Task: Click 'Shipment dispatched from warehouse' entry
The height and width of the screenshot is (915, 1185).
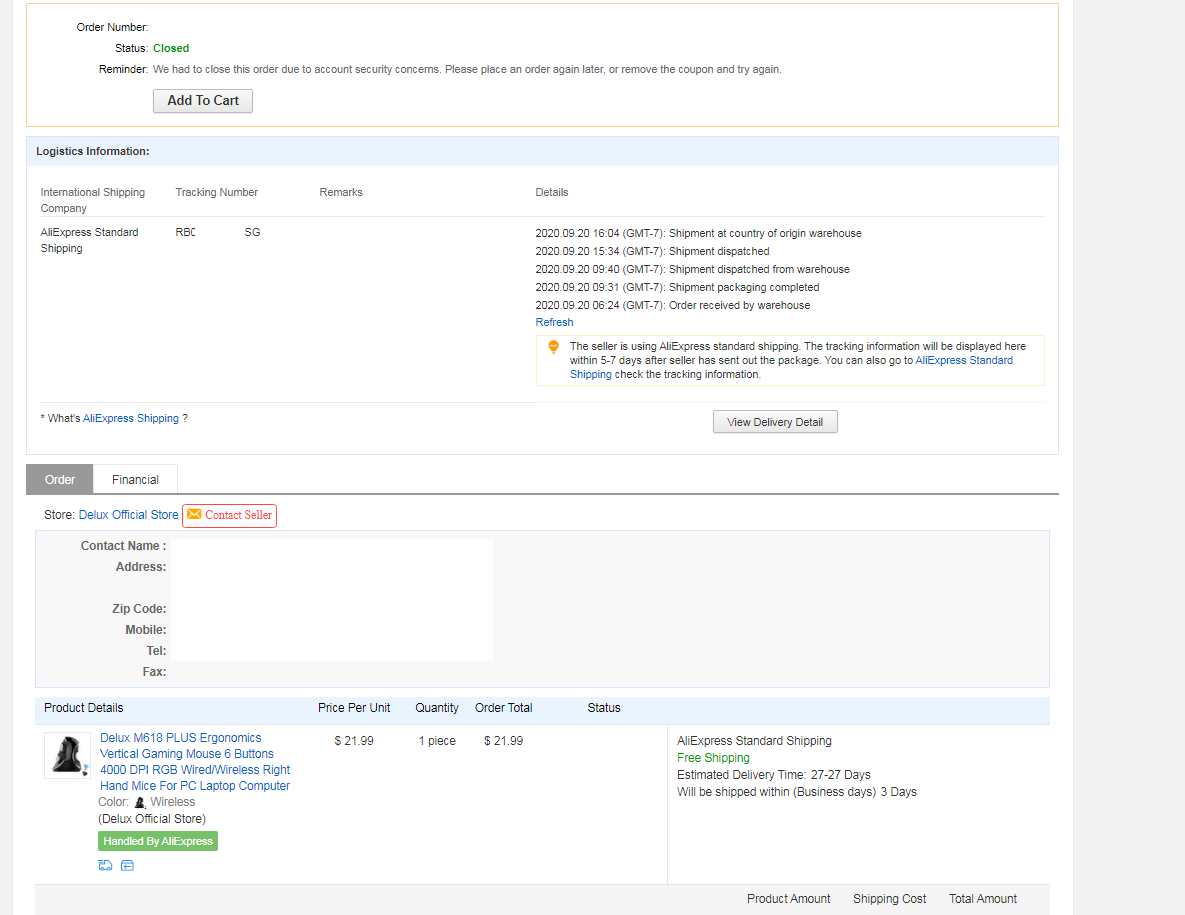Action: pyautogui.click(x=692, y=270)
